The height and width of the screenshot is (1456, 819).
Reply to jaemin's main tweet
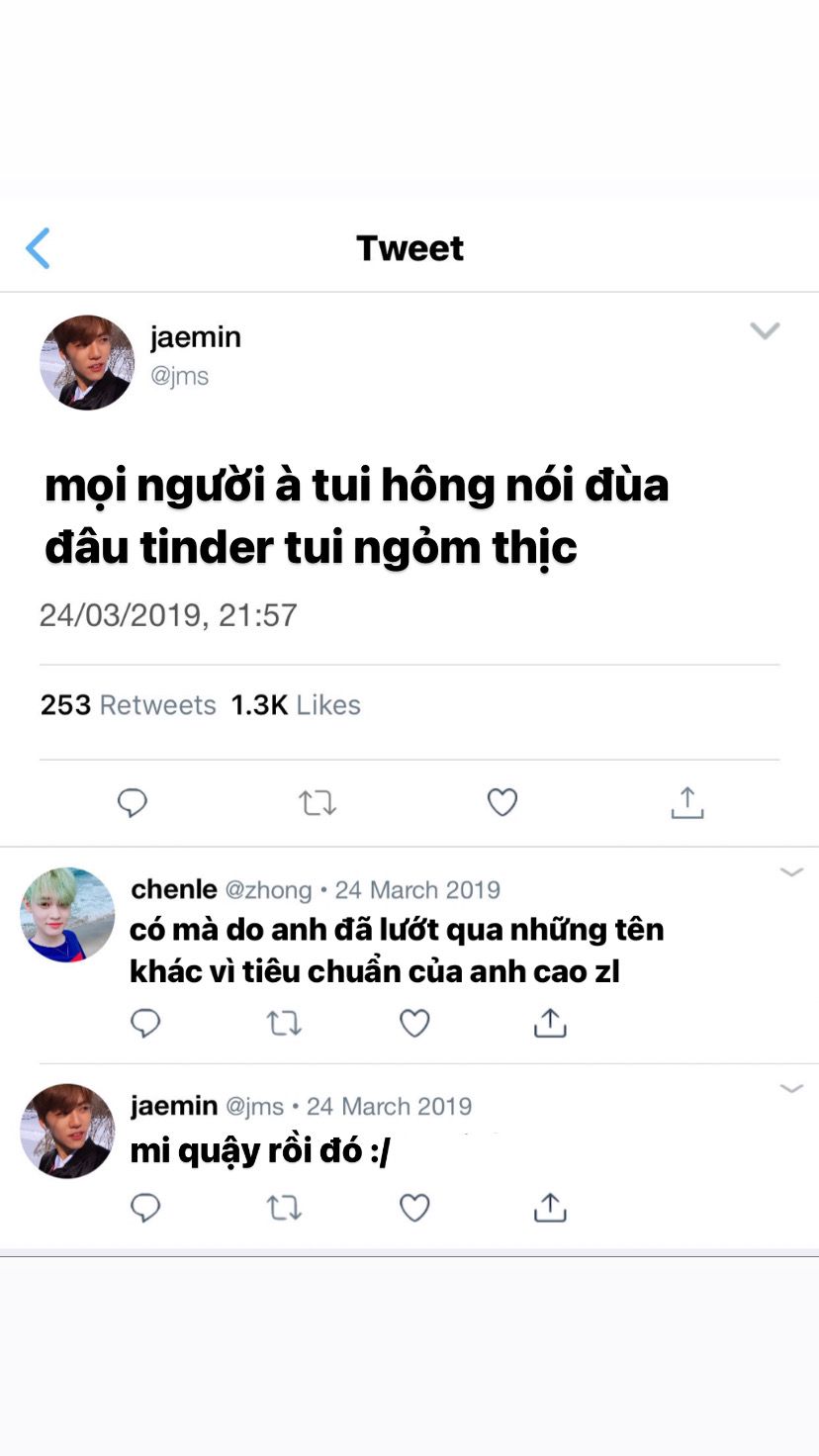[x=133, y=802]
